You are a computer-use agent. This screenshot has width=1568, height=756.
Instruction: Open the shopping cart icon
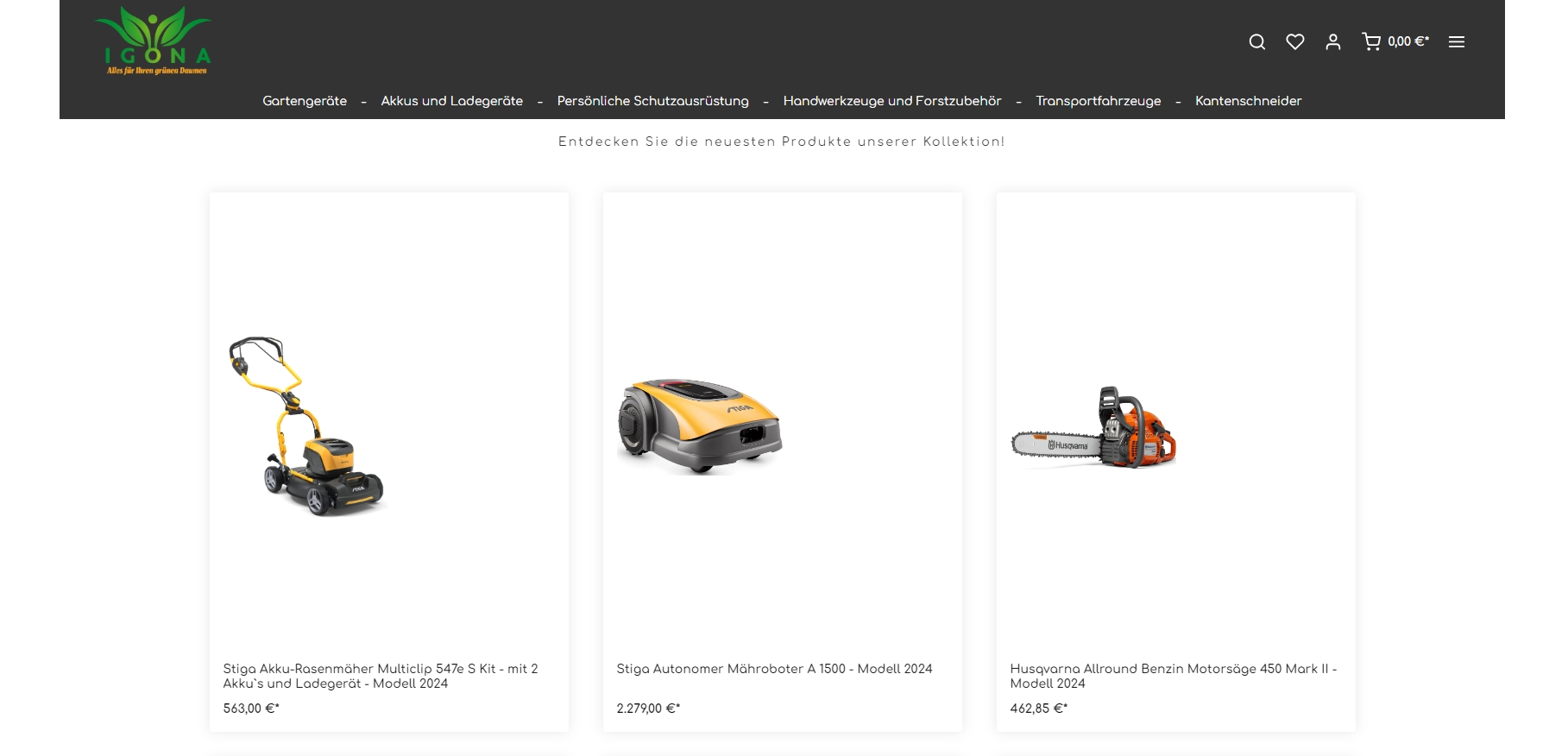[1370, 41]
